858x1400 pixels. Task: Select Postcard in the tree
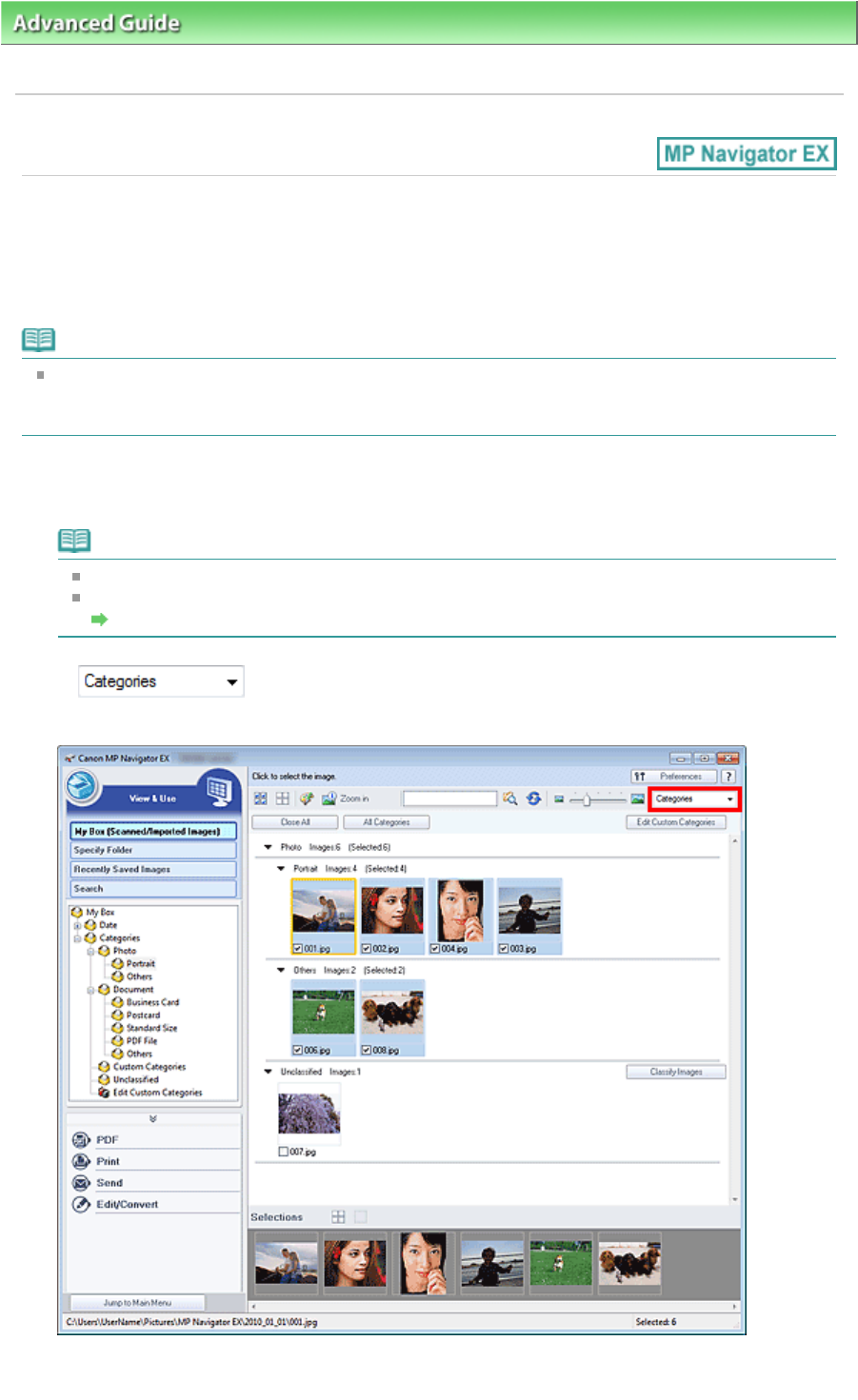coord(143,1015)
